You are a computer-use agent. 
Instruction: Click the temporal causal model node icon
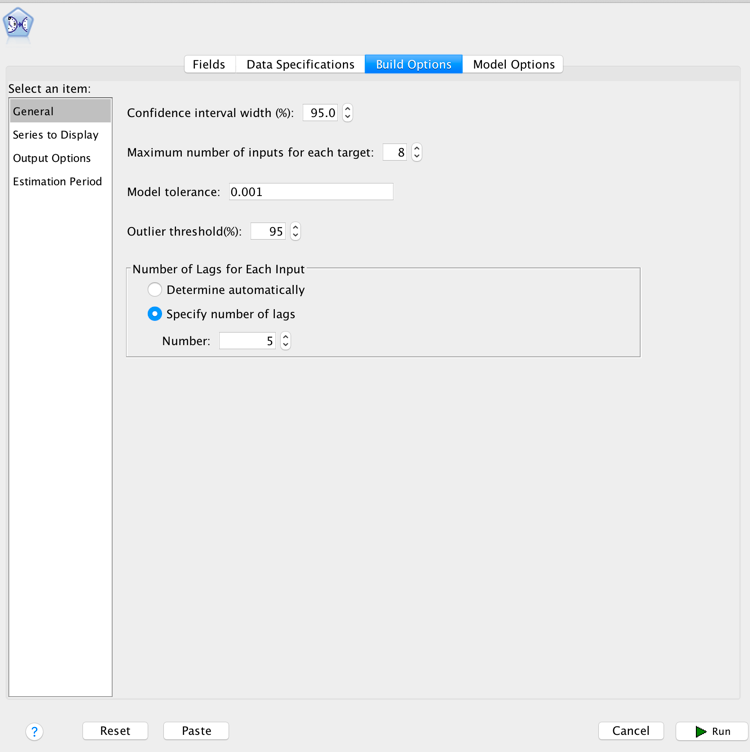click(x=18, y=24)
